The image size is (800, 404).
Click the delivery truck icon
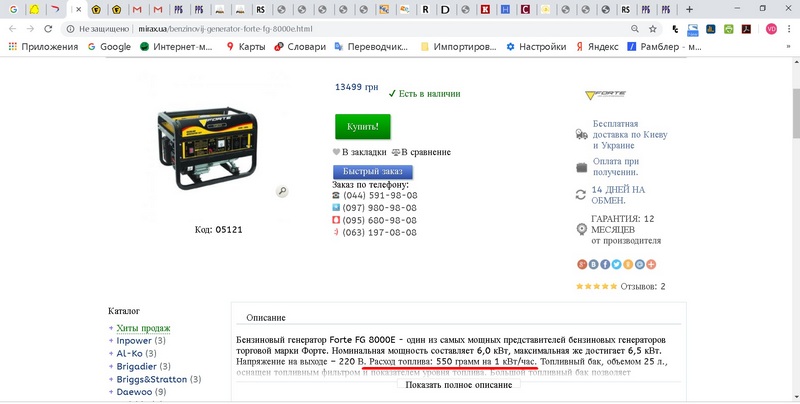point(582,134)
